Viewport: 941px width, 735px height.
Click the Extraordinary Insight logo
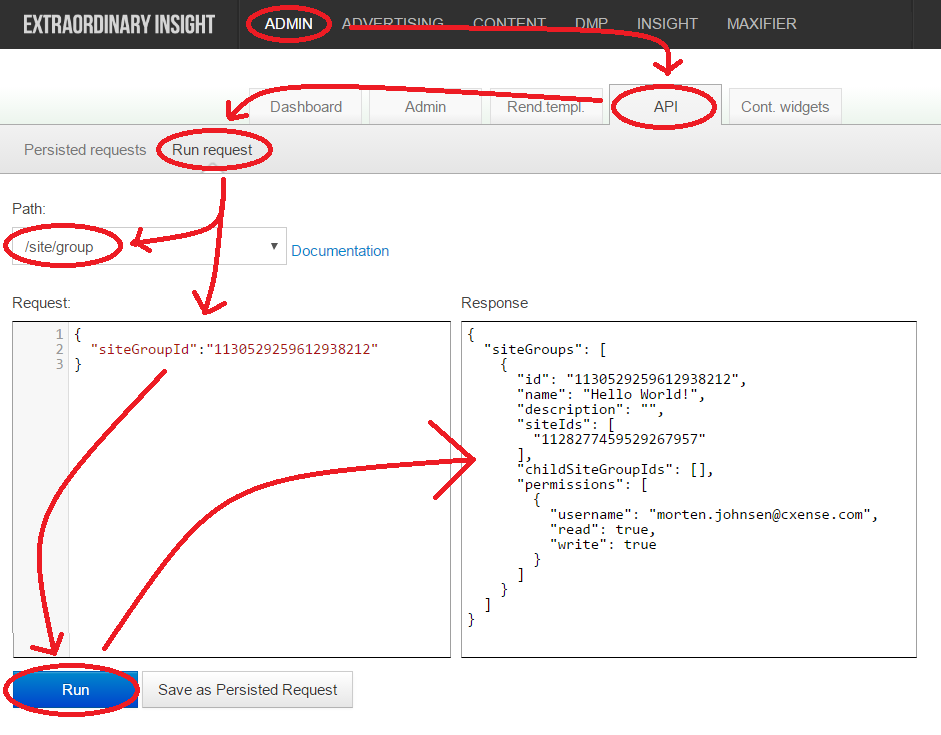[119, 25]
